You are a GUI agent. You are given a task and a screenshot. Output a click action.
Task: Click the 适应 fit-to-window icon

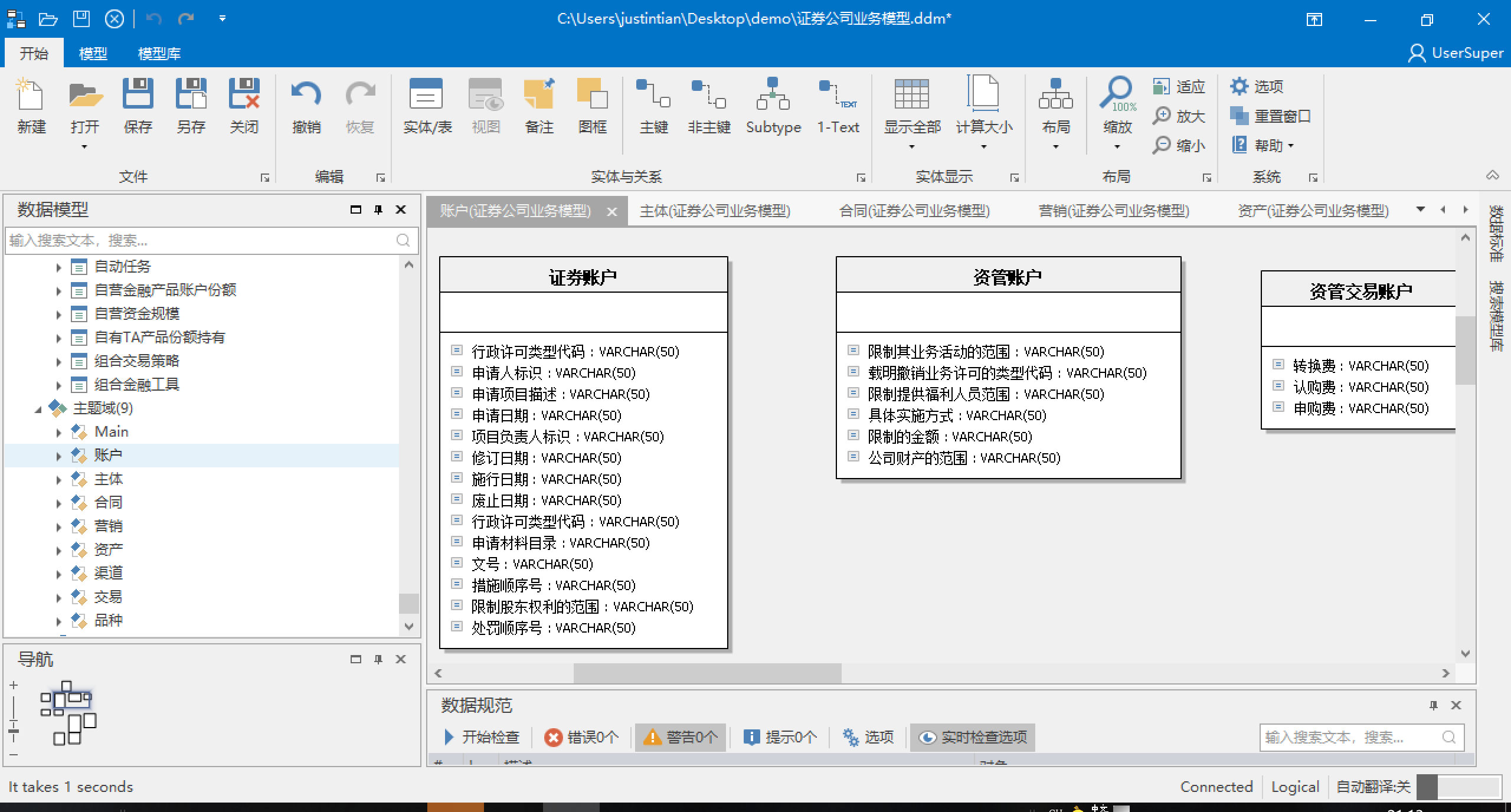1180,86
